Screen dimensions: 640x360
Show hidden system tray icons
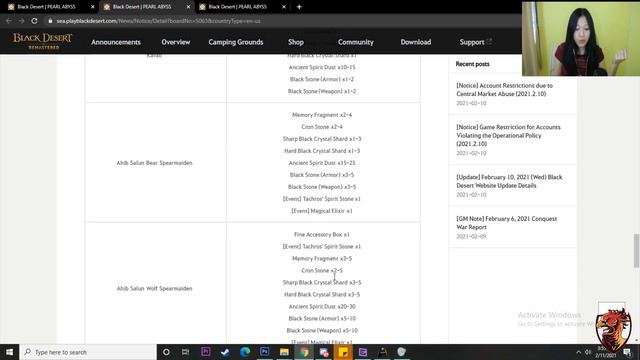coord(578,352)
